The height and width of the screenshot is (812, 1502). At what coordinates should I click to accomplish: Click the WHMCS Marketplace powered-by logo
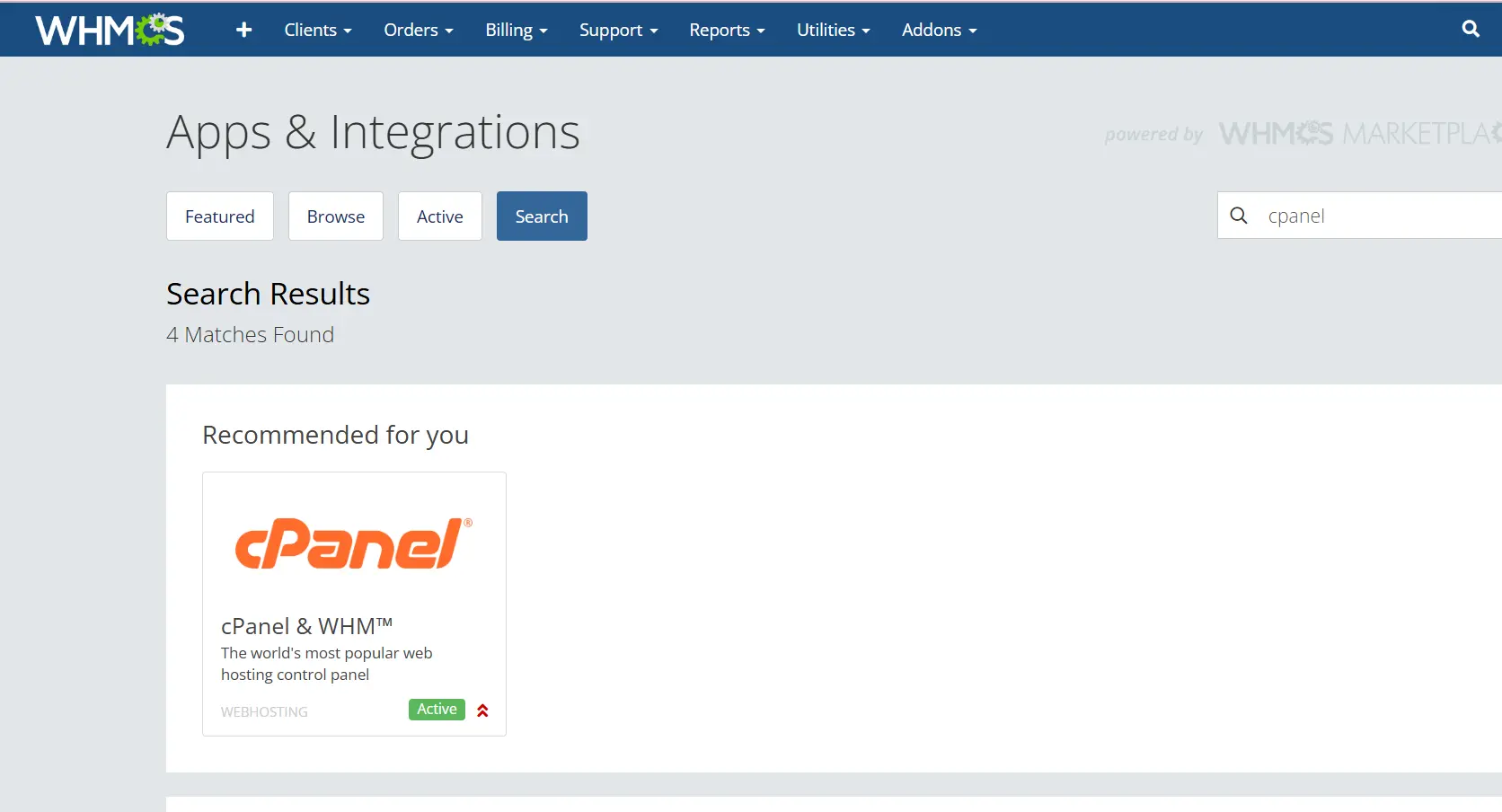[x=1303, y=134]
